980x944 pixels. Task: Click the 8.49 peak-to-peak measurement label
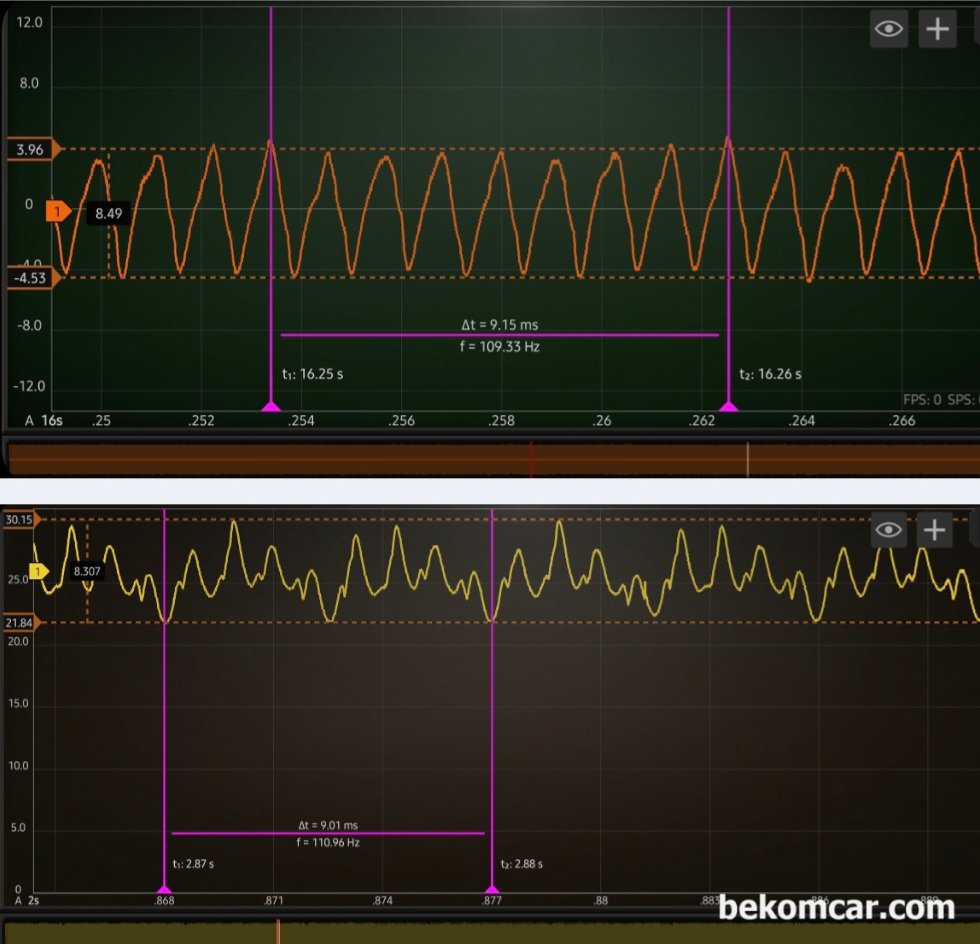(108, 213)
